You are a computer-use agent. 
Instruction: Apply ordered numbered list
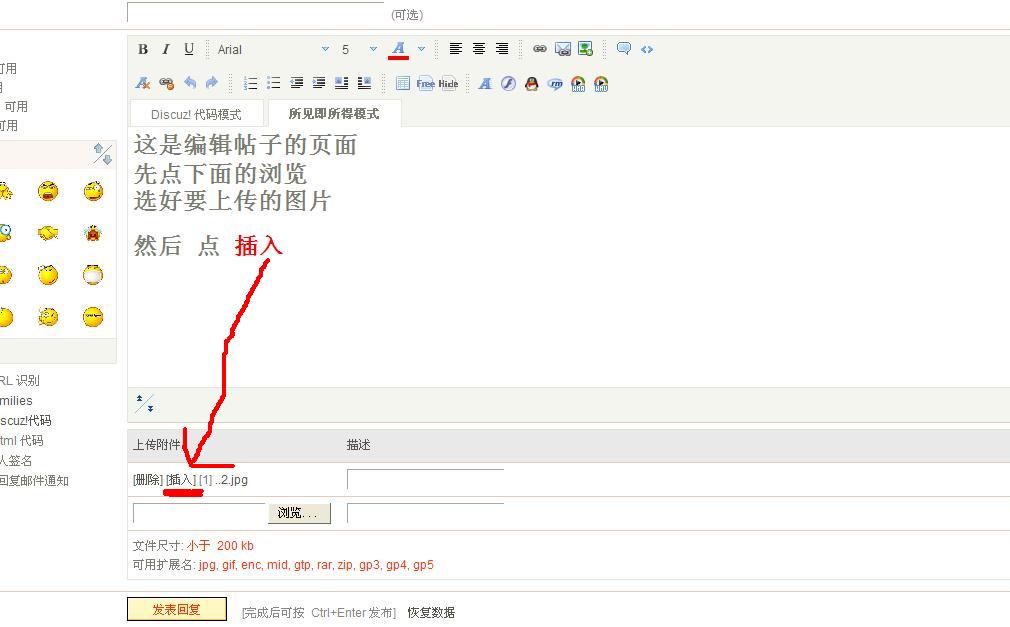click(x=251, y=84)
